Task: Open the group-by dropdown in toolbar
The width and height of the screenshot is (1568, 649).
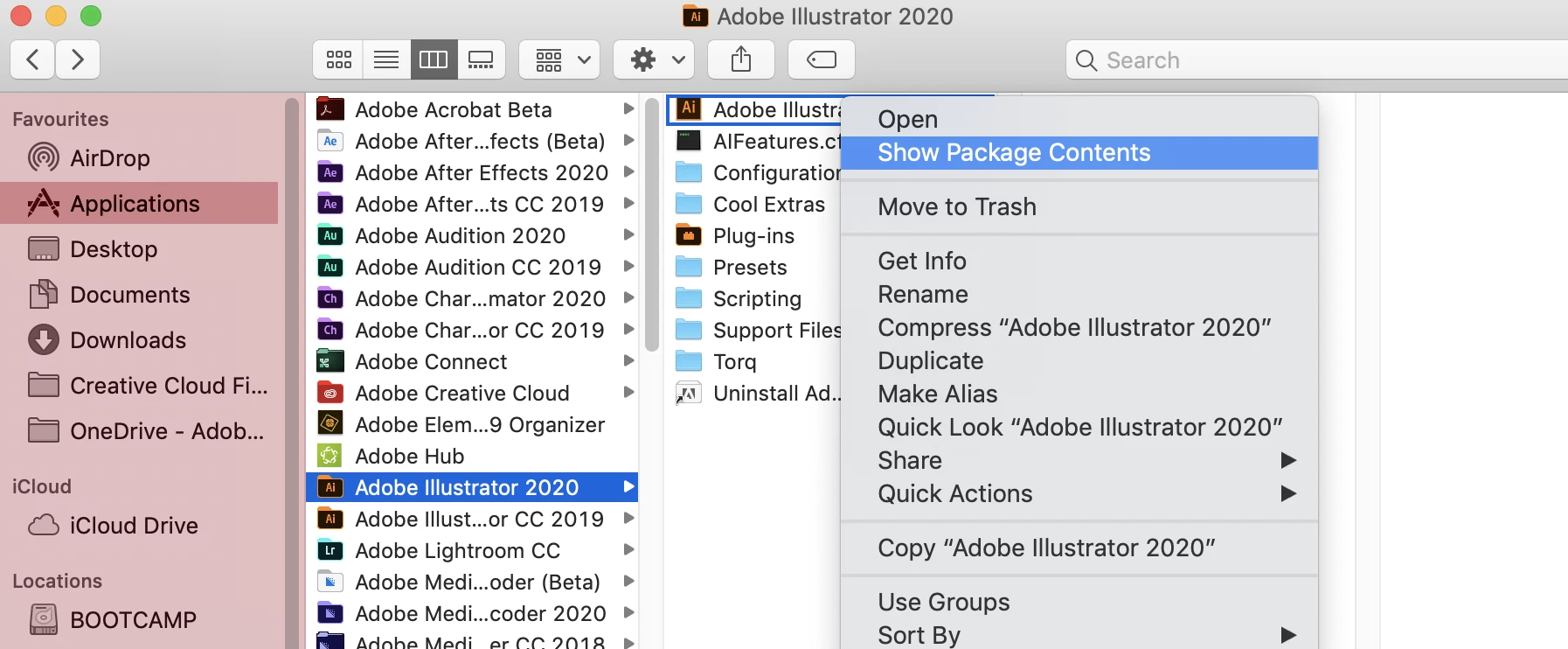Action: tap(559, 59)
